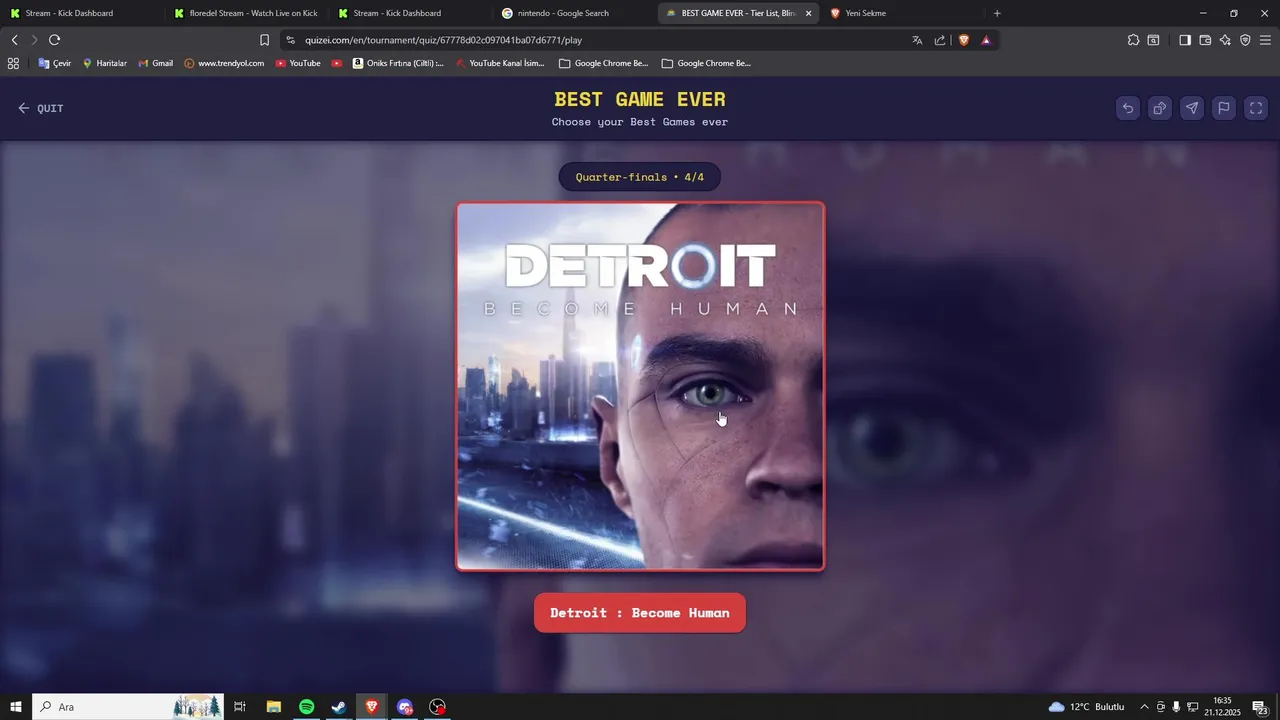Open the extensions puzzle icon
Image resolution: width=1280 pixels, height=720 pixels.
pos(1133,40)
